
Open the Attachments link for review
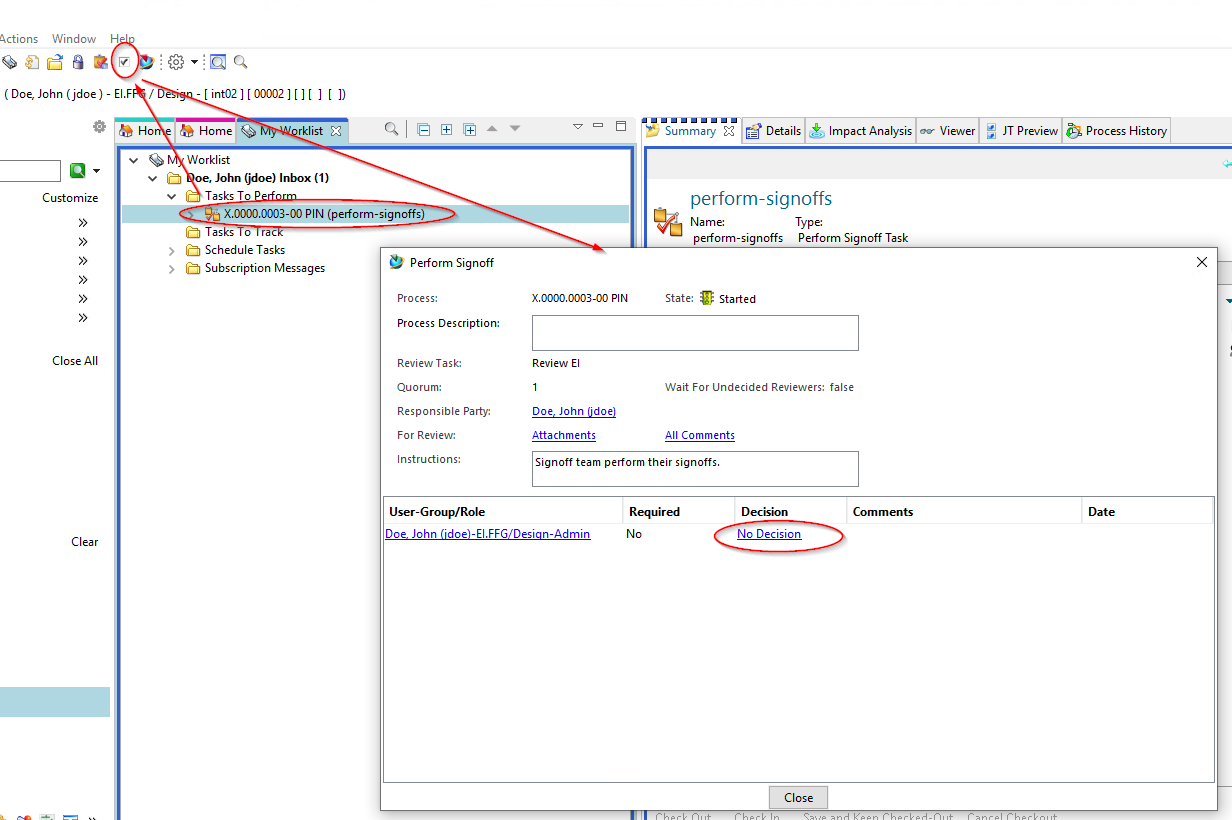click(564, 435)
